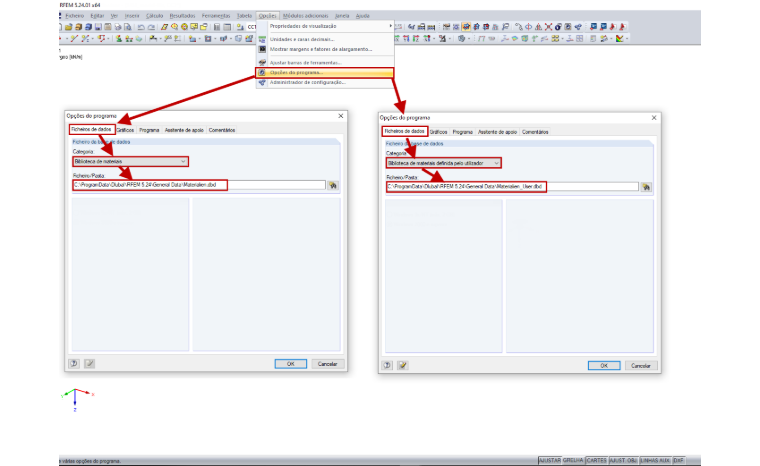Browse file path in Materialien.dbd dialog

[333, 185]
